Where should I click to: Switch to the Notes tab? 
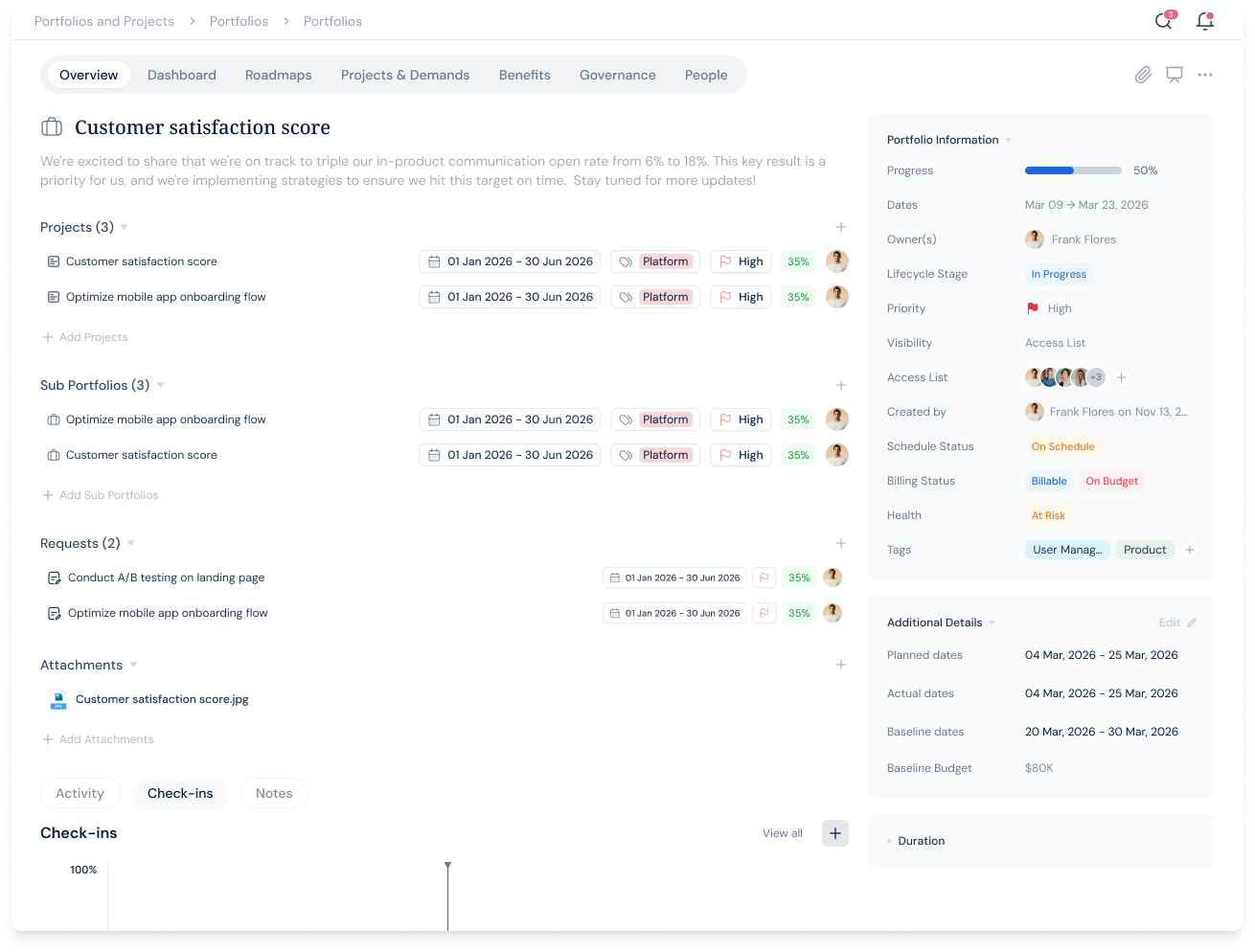click(274, 793)
